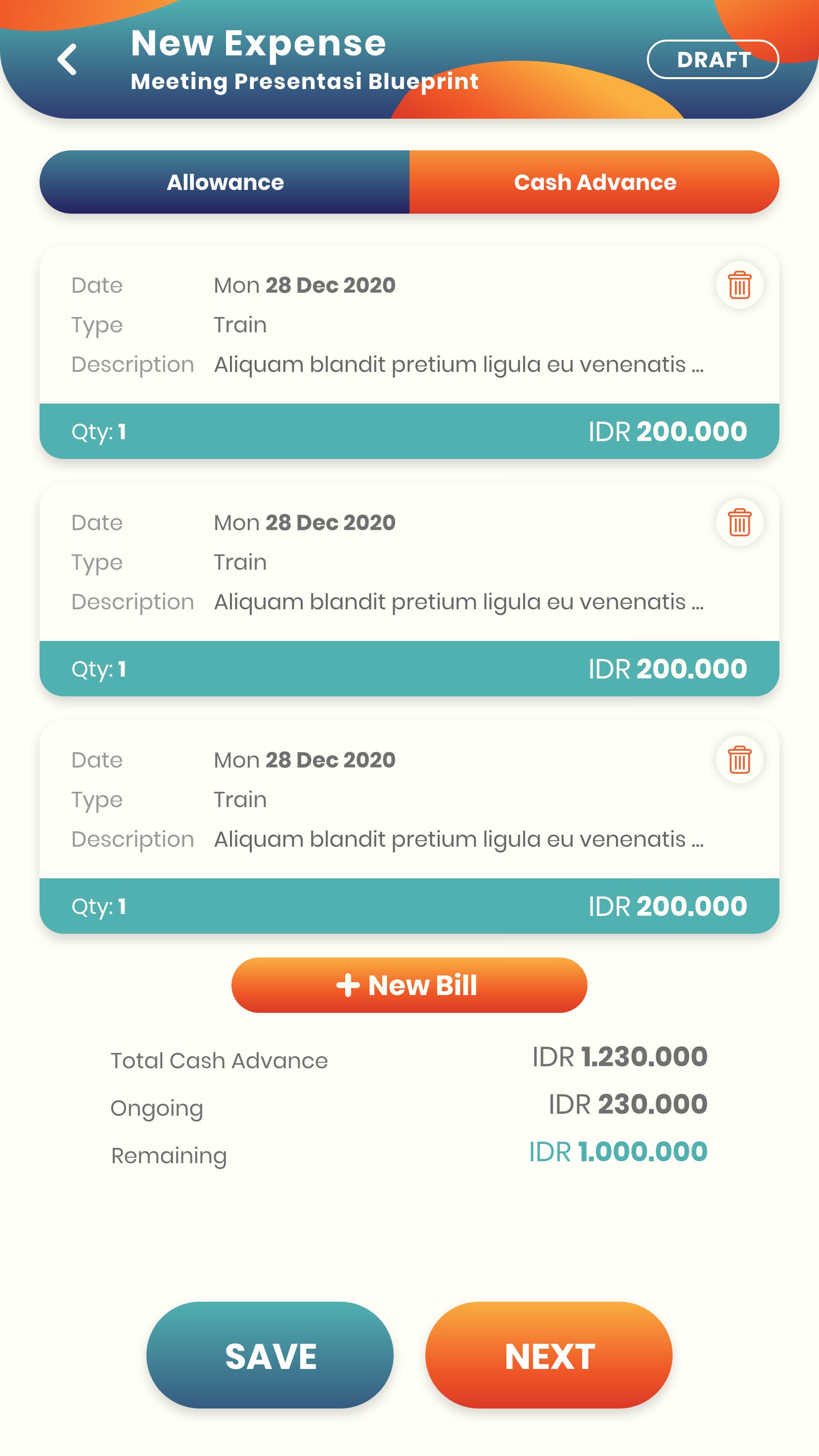Tap the Total Cash Advance amount
The width and height of the screenshot is (819, 1456).
620,1056
